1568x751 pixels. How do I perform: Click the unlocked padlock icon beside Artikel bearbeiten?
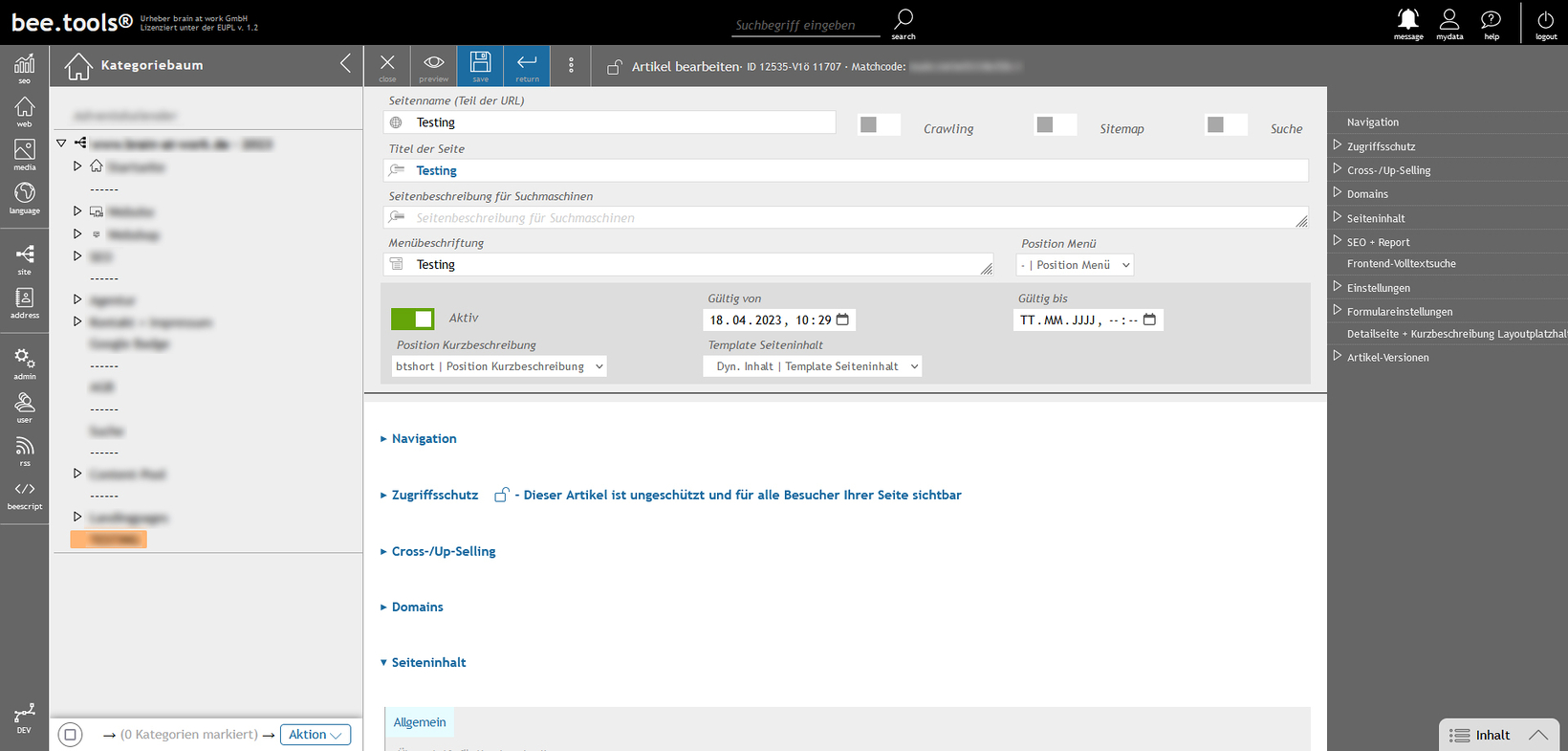pos(615,67)
